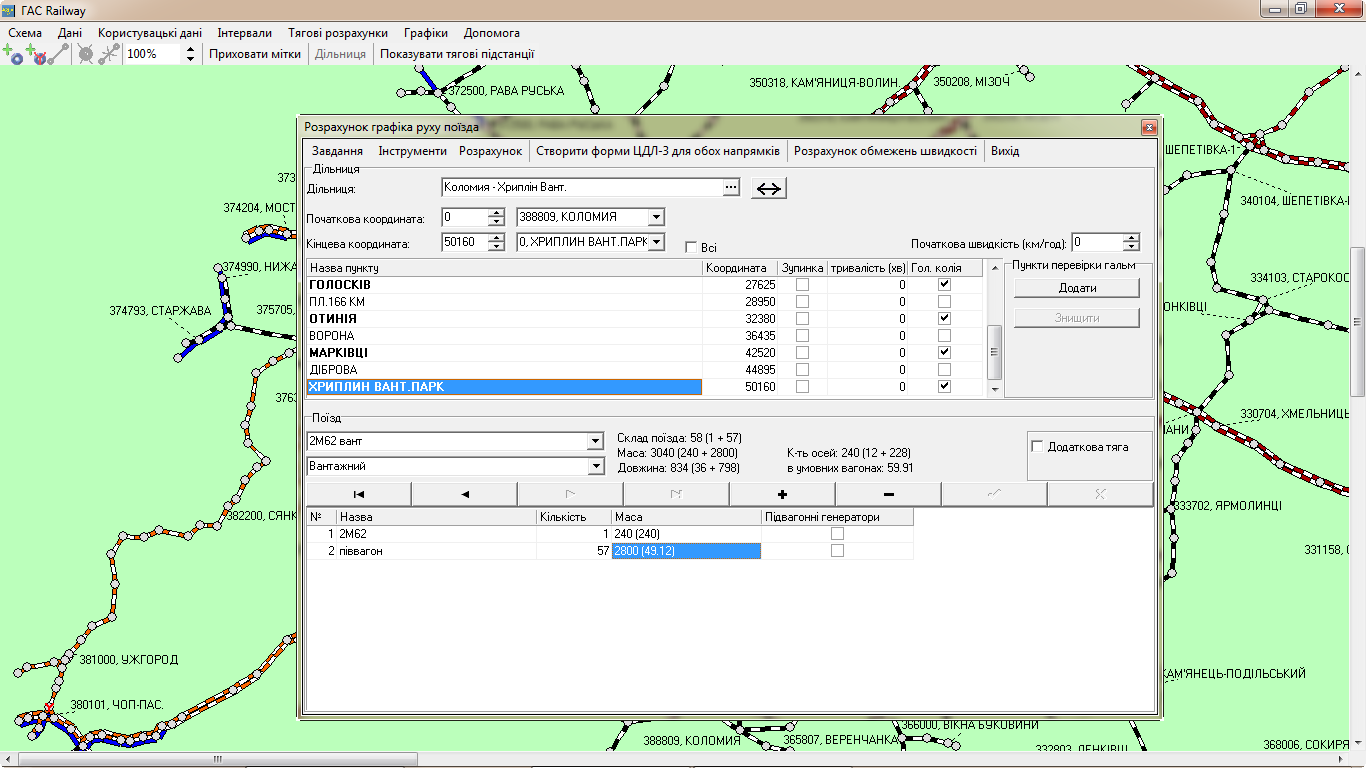The image size is (1366, 768).
Task: Check stop checkbox for ОТИНІЯ row
Action: click(x=802, y=319)
